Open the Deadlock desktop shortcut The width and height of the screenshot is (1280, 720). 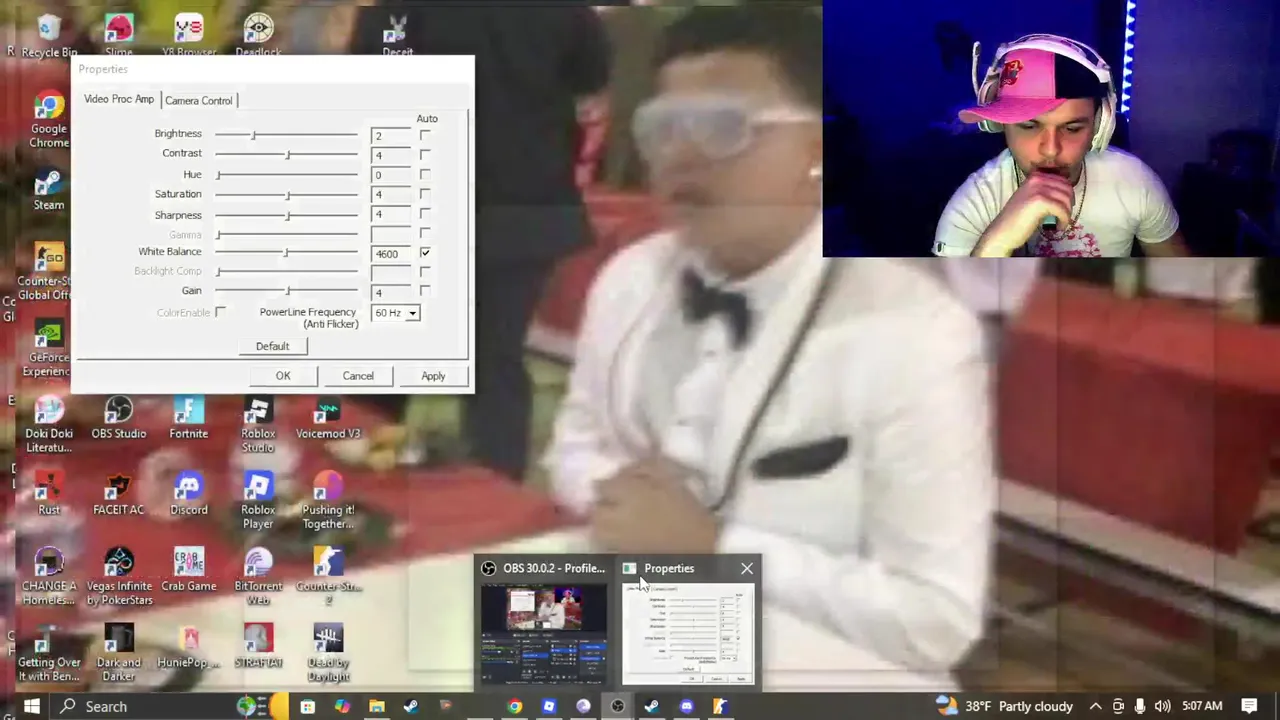258,33
